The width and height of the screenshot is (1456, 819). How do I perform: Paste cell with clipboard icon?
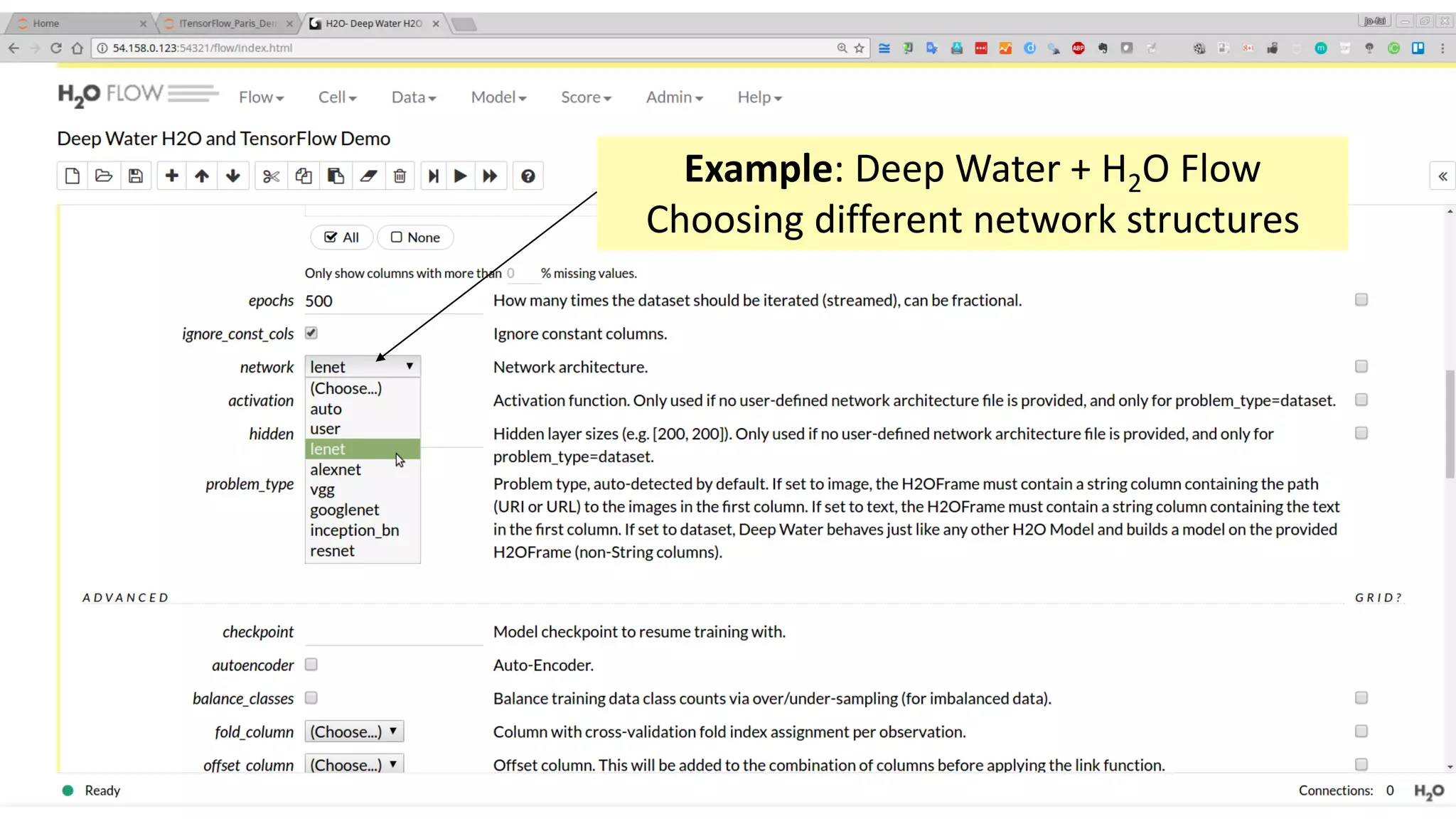[336, 176]
